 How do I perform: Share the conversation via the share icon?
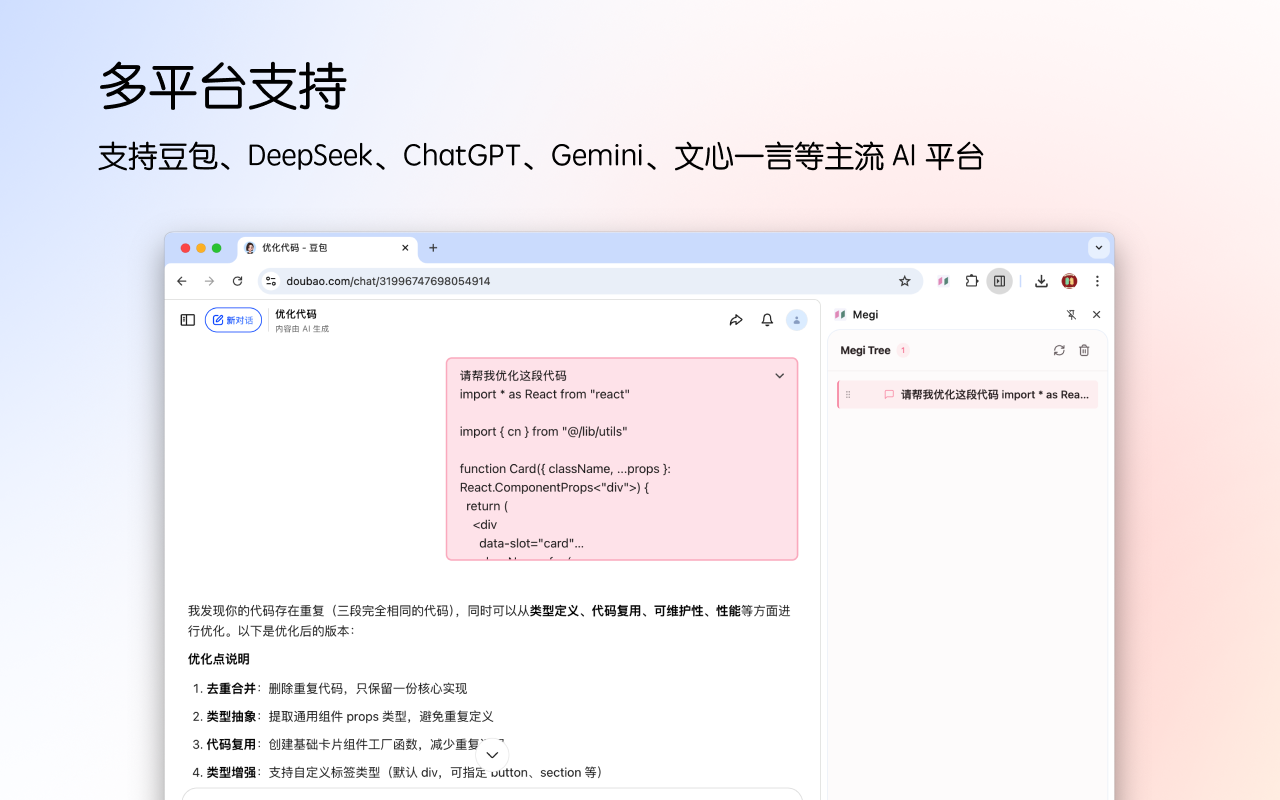pos(737,319)
